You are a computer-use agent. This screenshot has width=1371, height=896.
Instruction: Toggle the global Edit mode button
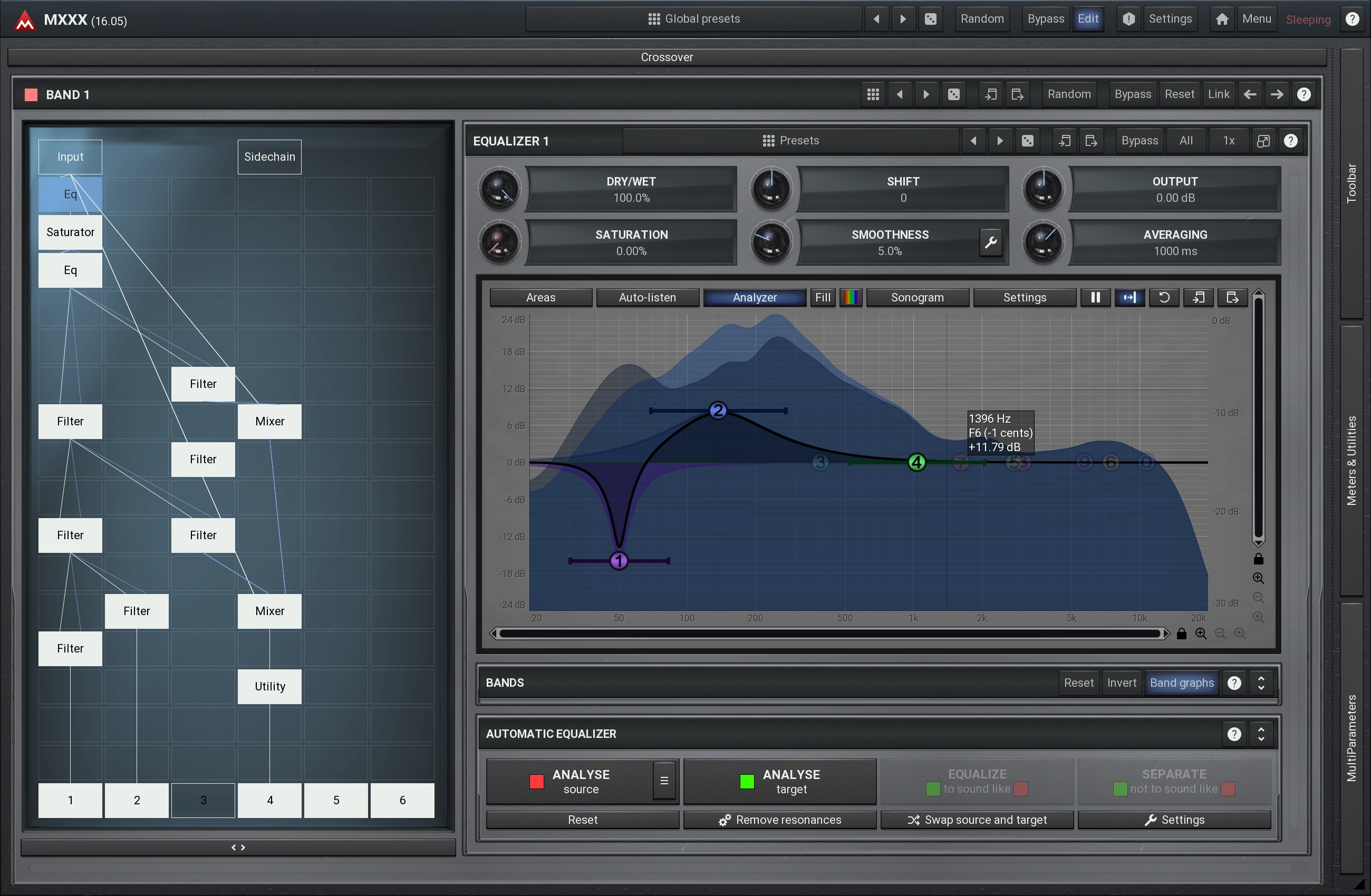coord(1088,19)
